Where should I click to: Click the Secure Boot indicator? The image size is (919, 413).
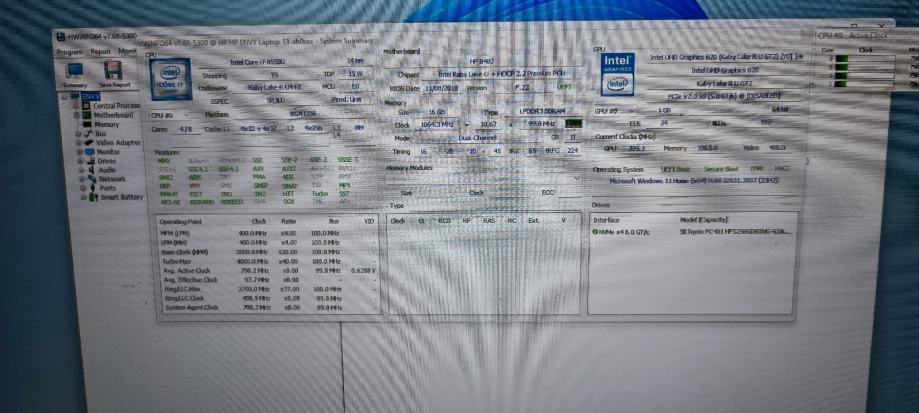pyautogui.click(x=721, y=169)
